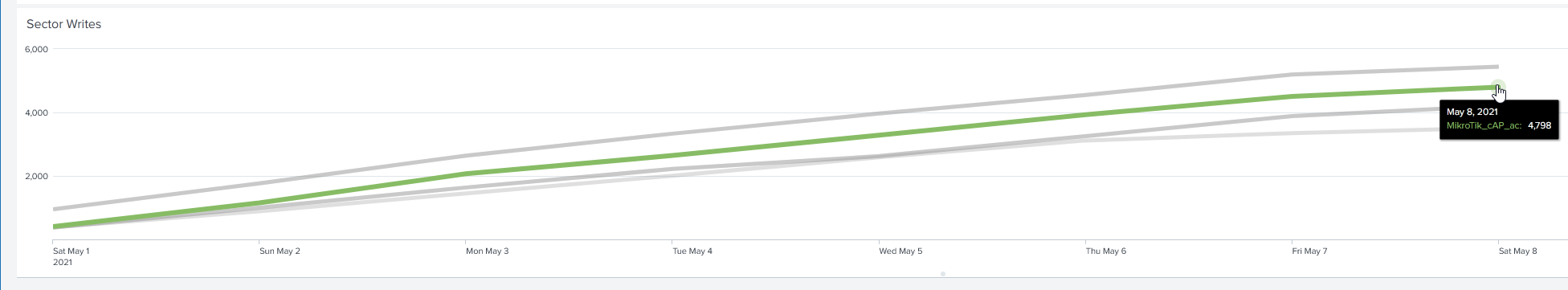Click the top gray line at Fri May 7

[x=1292, y=75]
